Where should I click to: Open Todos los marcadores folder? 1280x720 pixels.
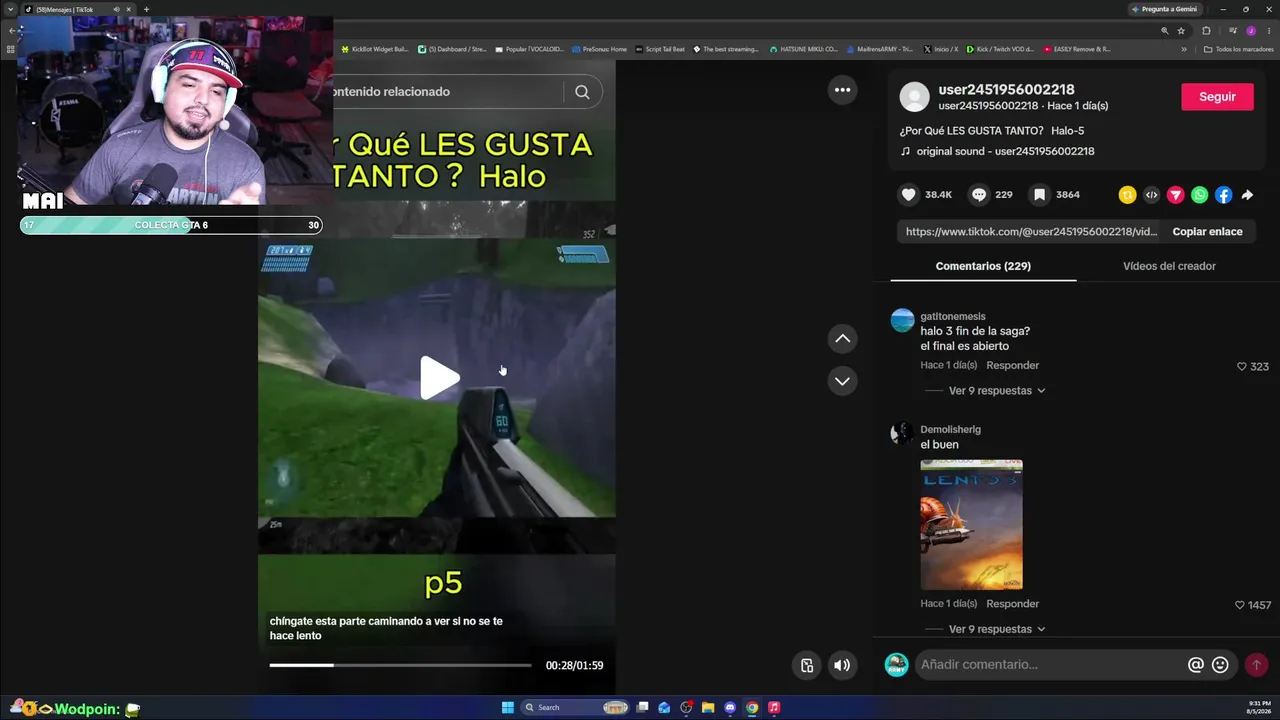pyautogui.click(x=1239, y=49)
